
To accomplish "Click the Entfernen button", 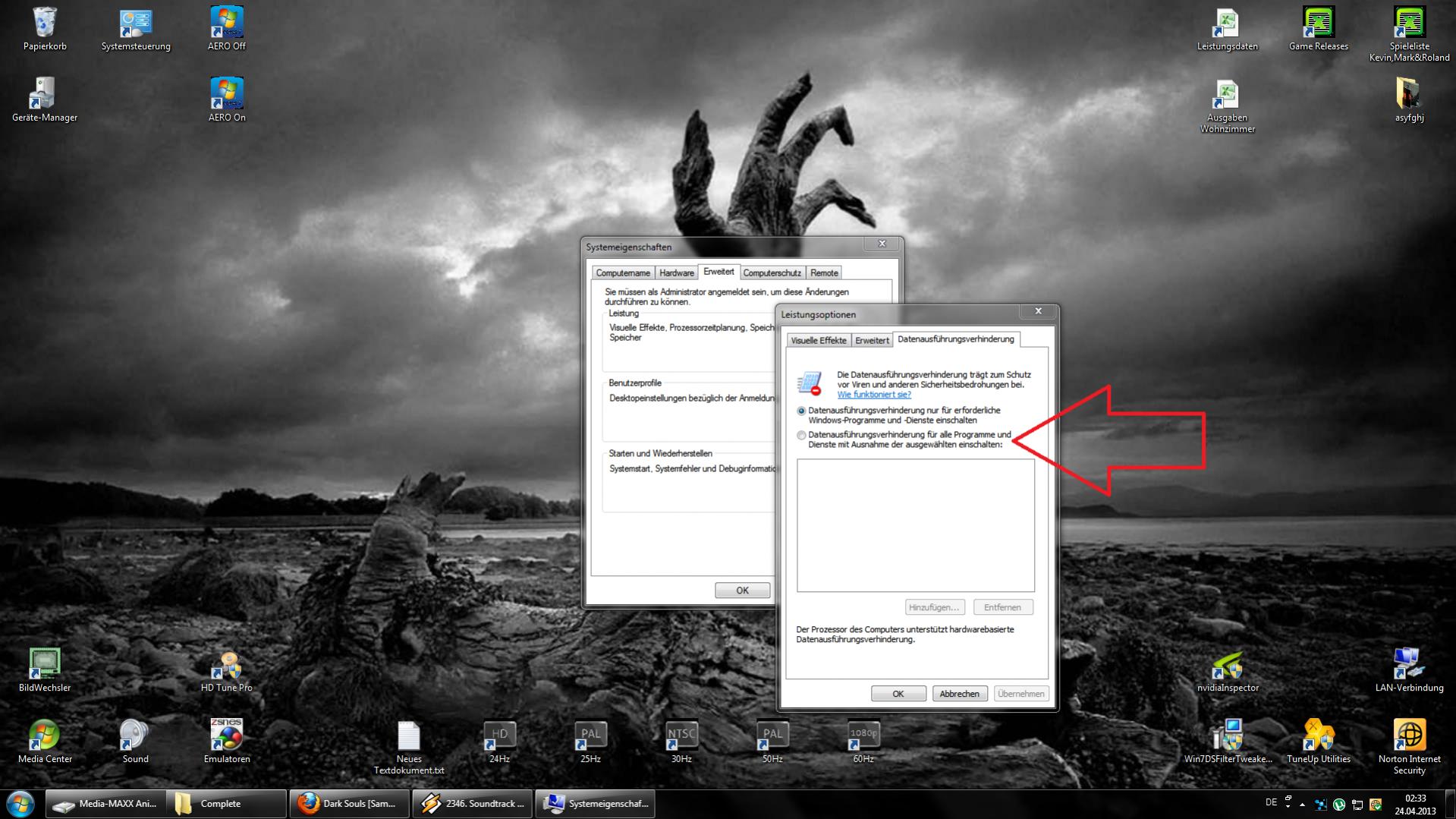I will pos(1002,607).
